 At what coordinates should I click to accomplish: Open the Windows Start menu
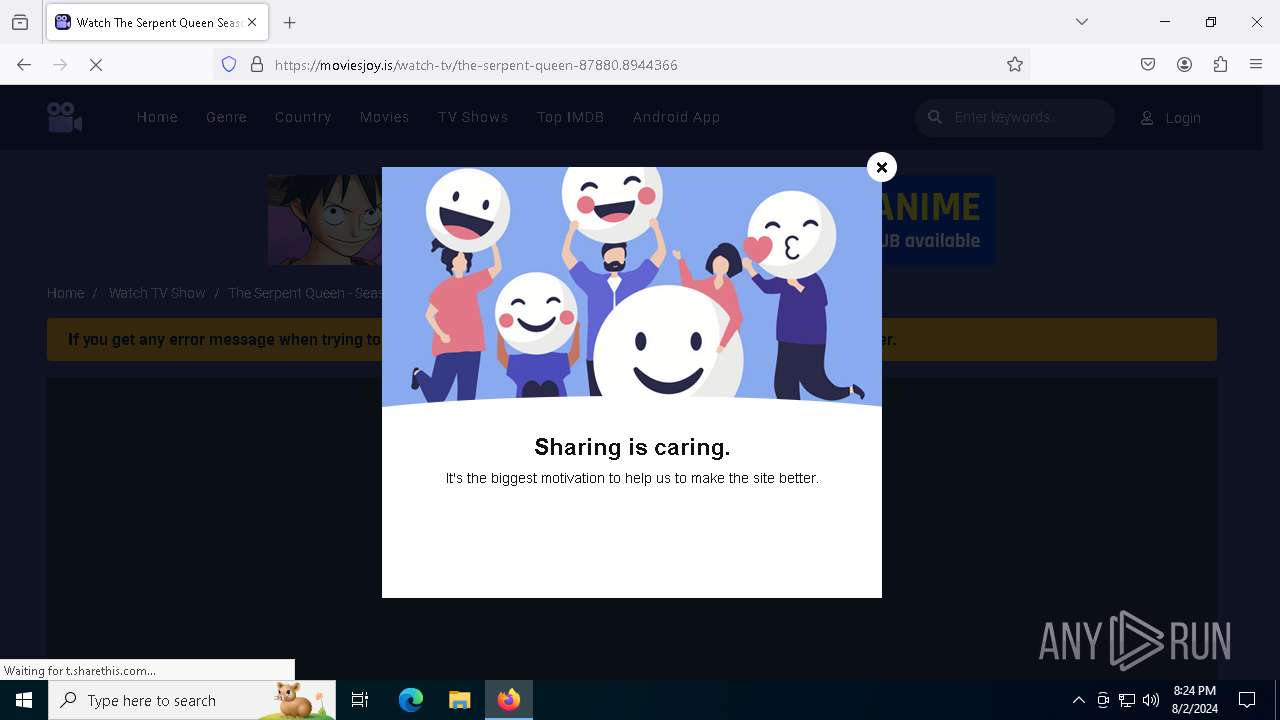pos(24,700)
